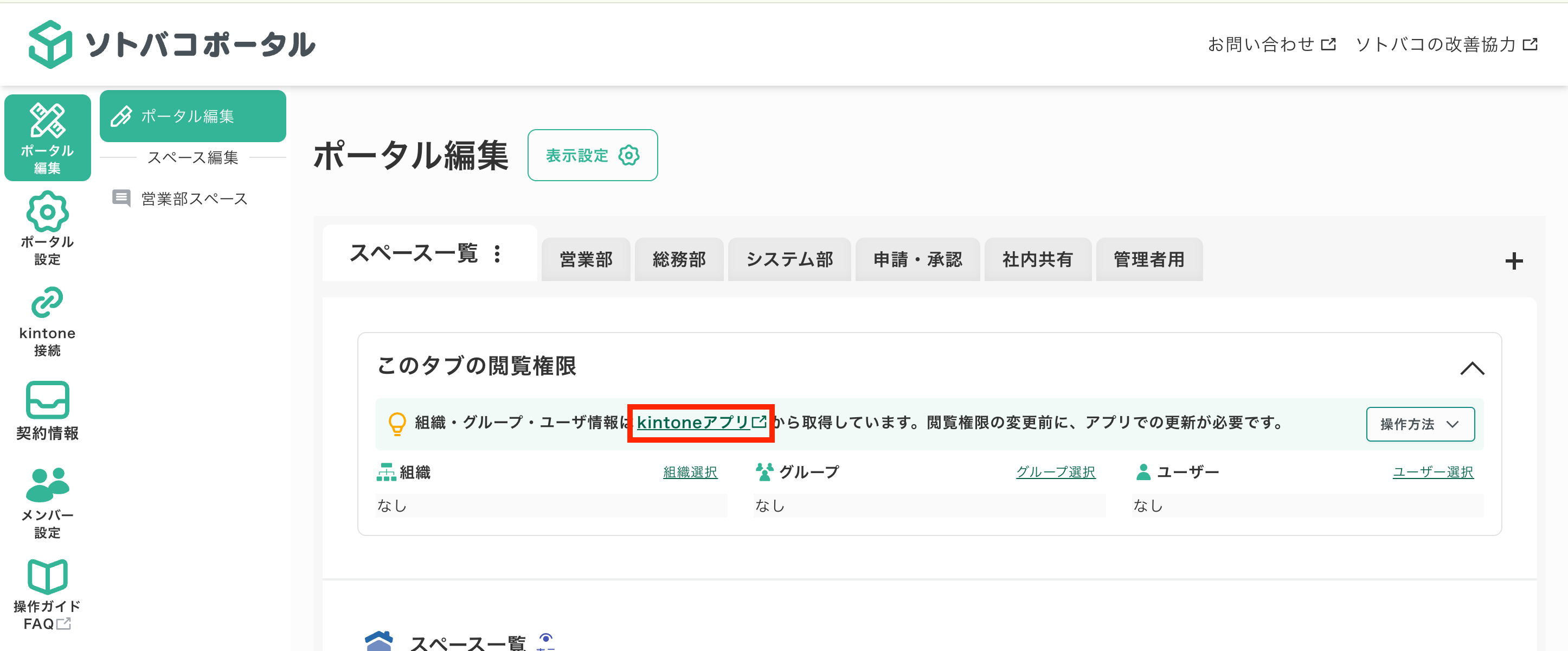Open 契約情報 inbox icon

point(47,400)
